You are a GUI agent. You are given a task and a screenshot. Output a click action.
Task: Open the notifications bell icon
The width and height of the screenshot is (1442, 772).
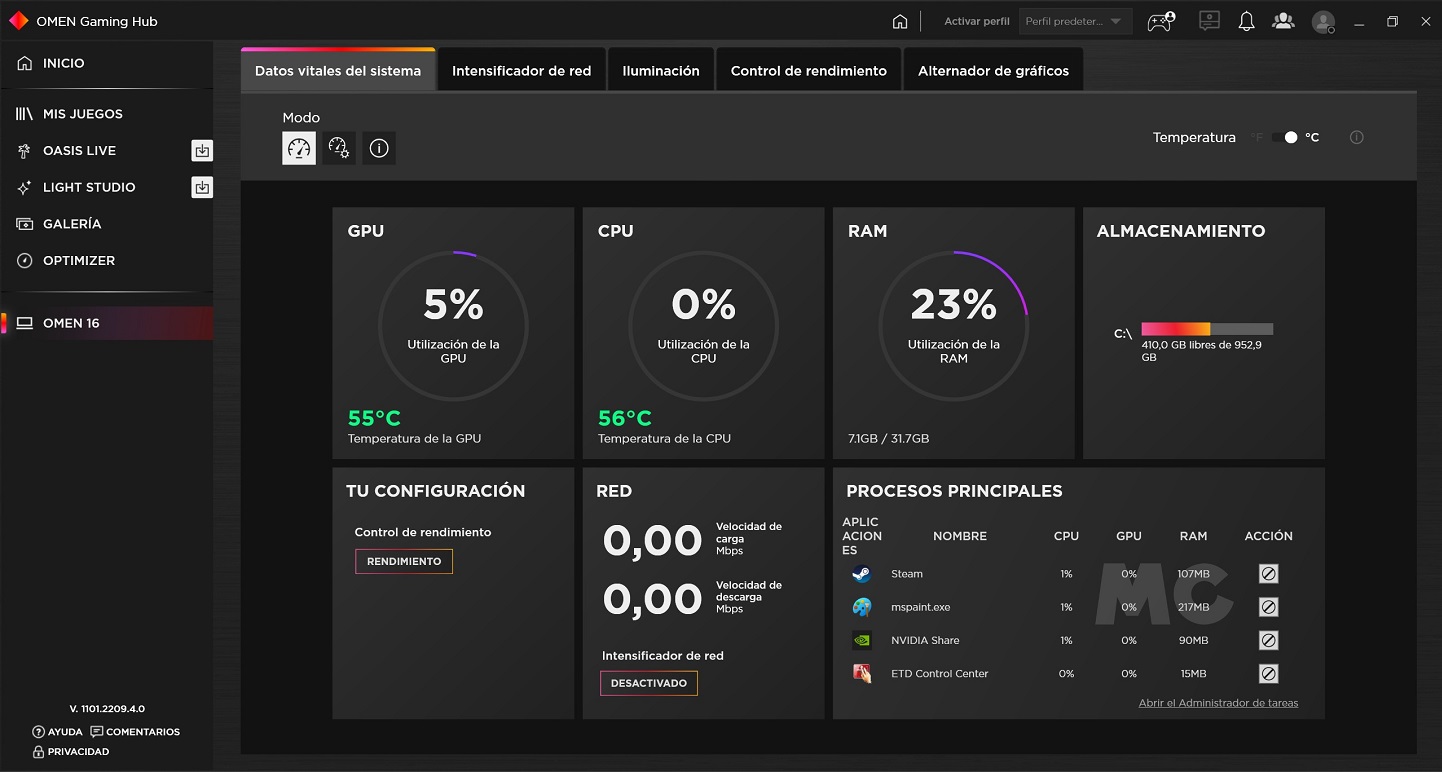point(1246,21)
